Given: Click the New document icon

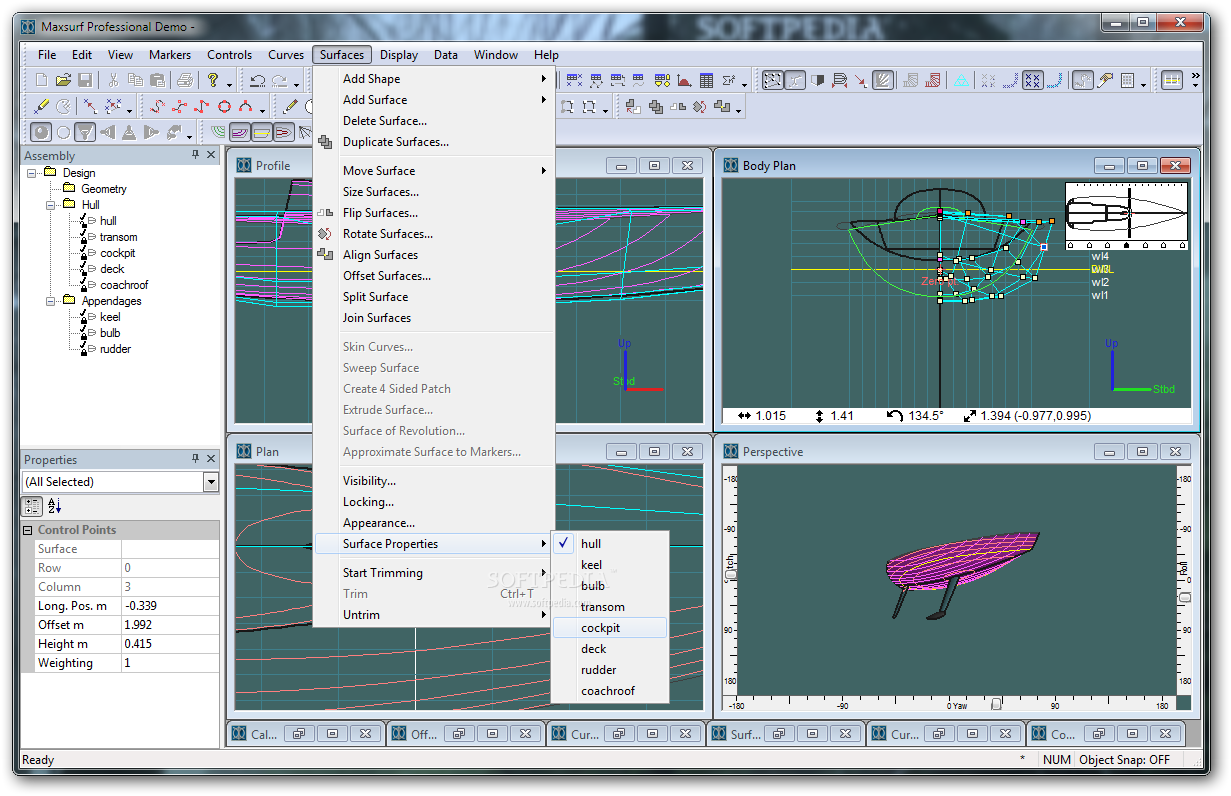Looking at the screenshot, I should (42, 80).
